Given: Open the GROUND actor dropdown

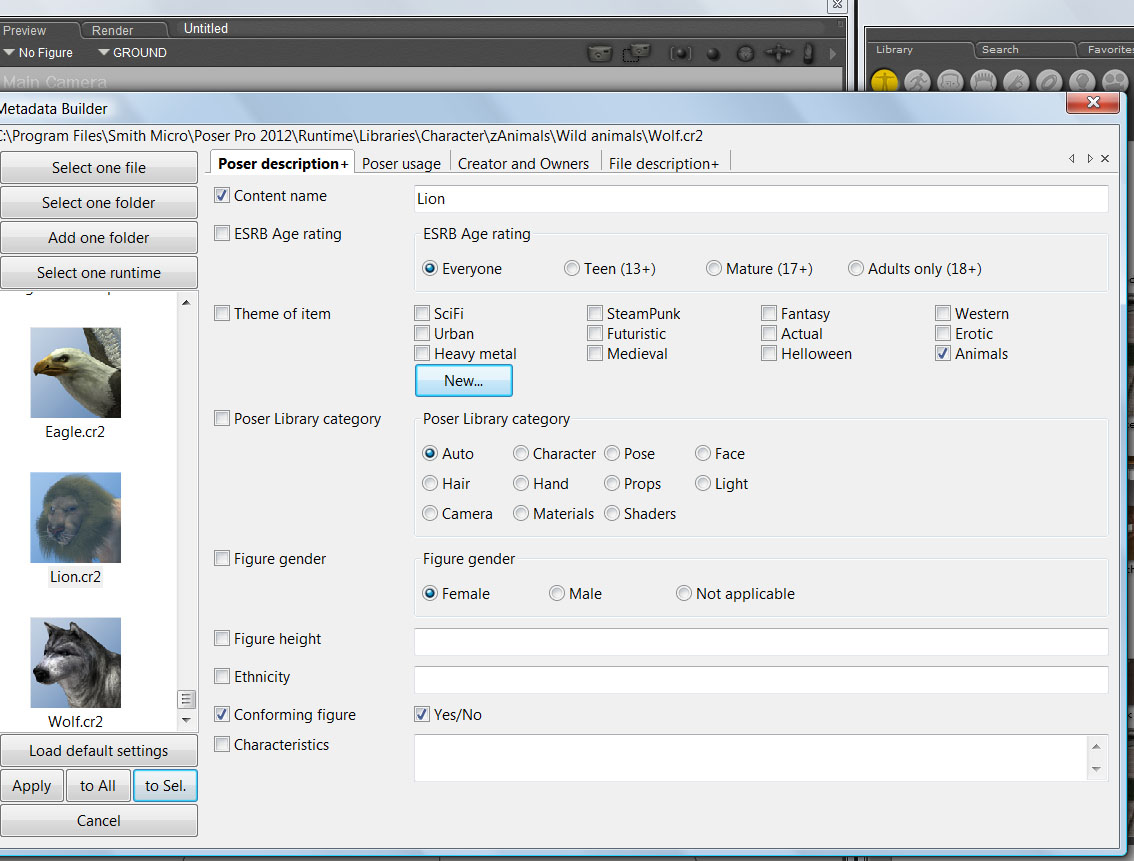Looking at the screenshot, I should coord(132,53).
